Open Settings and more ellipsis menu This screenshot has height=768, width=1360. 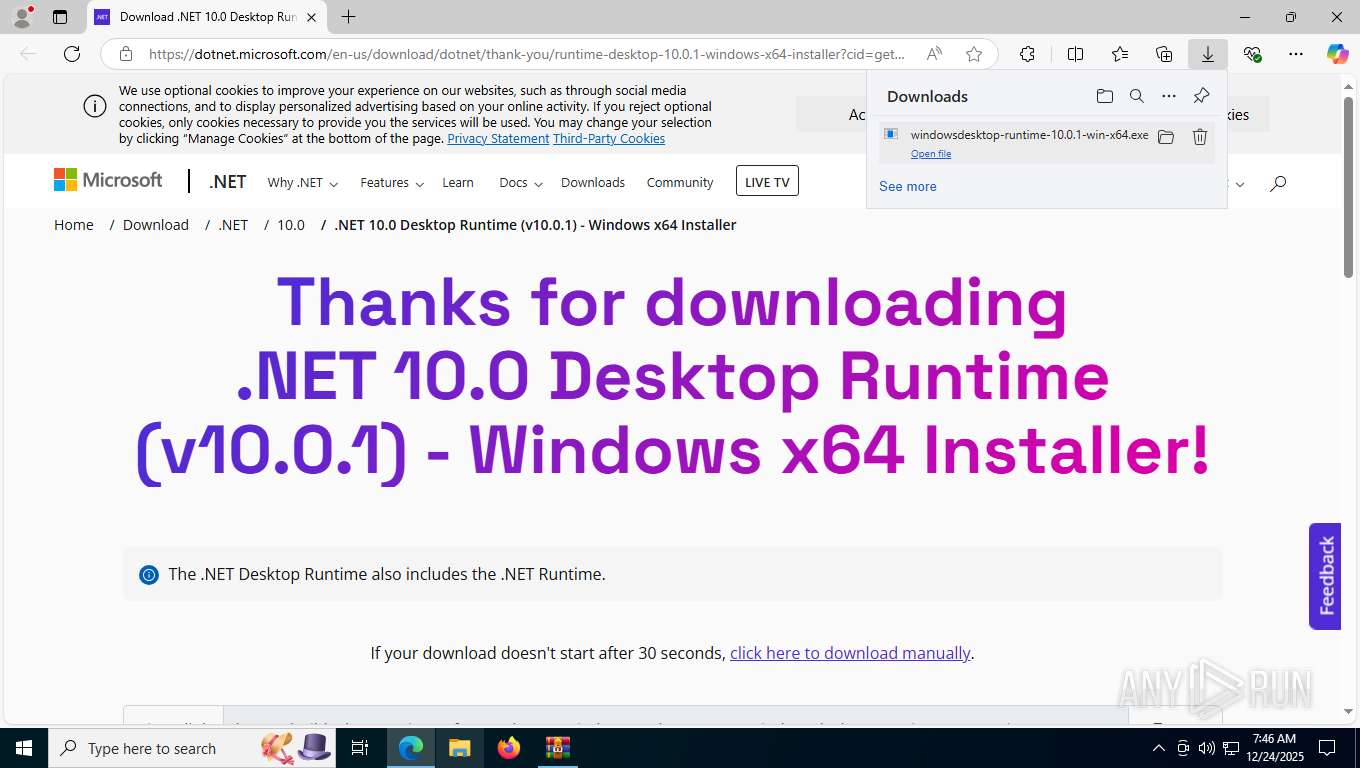(x=1296, y=54)
